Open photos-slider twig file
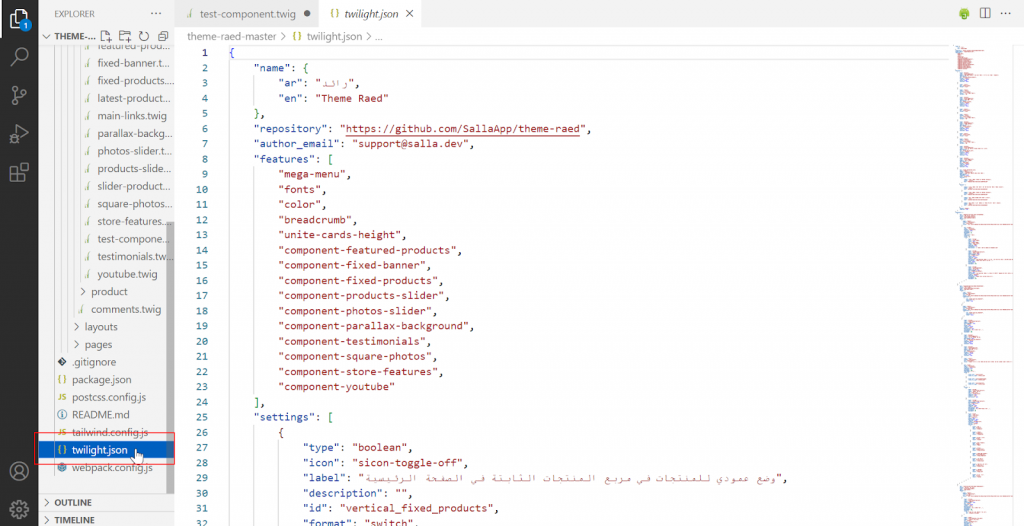1024x526 pixels. tap(135, 151)
